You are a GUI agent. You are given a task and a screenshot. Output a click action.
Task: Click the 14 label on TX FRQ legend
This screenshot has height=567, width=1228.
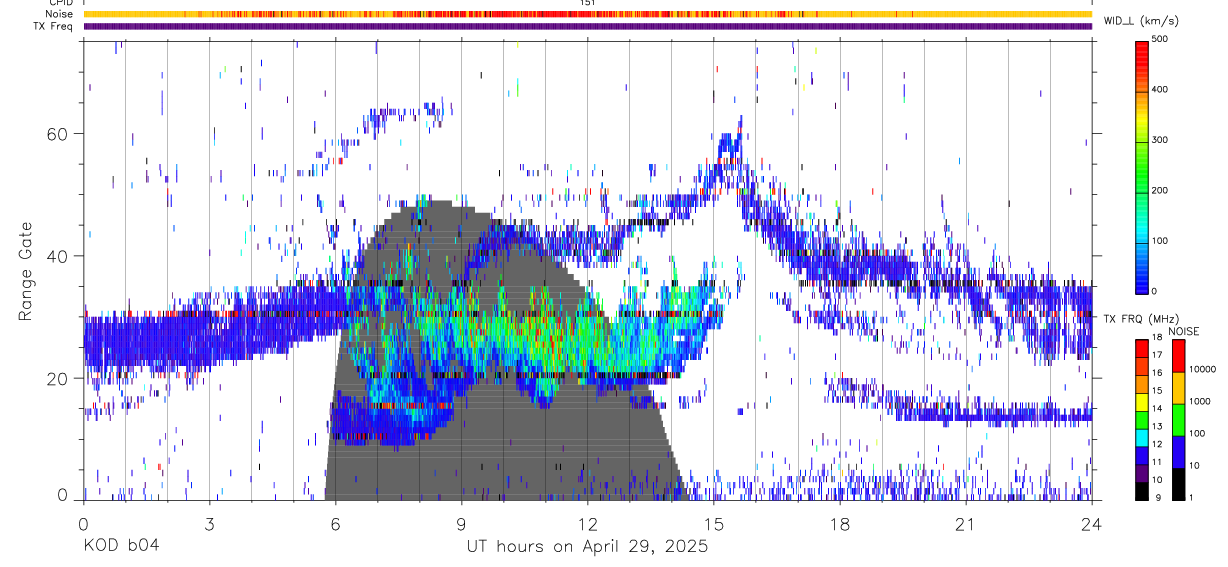[x=1156, y=408]
